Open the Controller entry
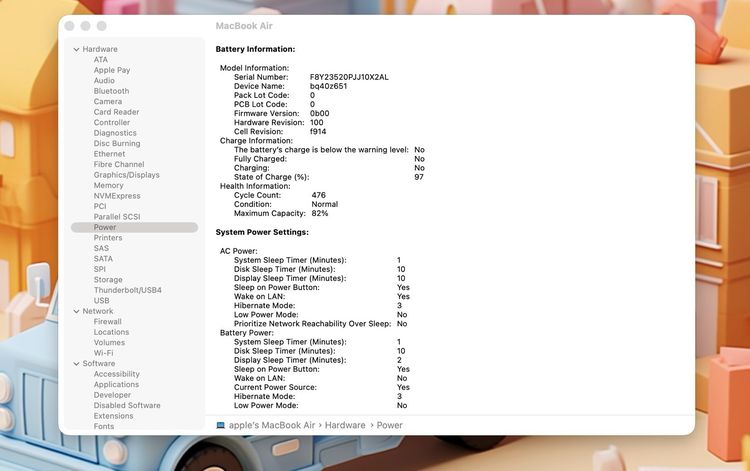This screenshot has height=471, width=750. [x=111, y=123]
